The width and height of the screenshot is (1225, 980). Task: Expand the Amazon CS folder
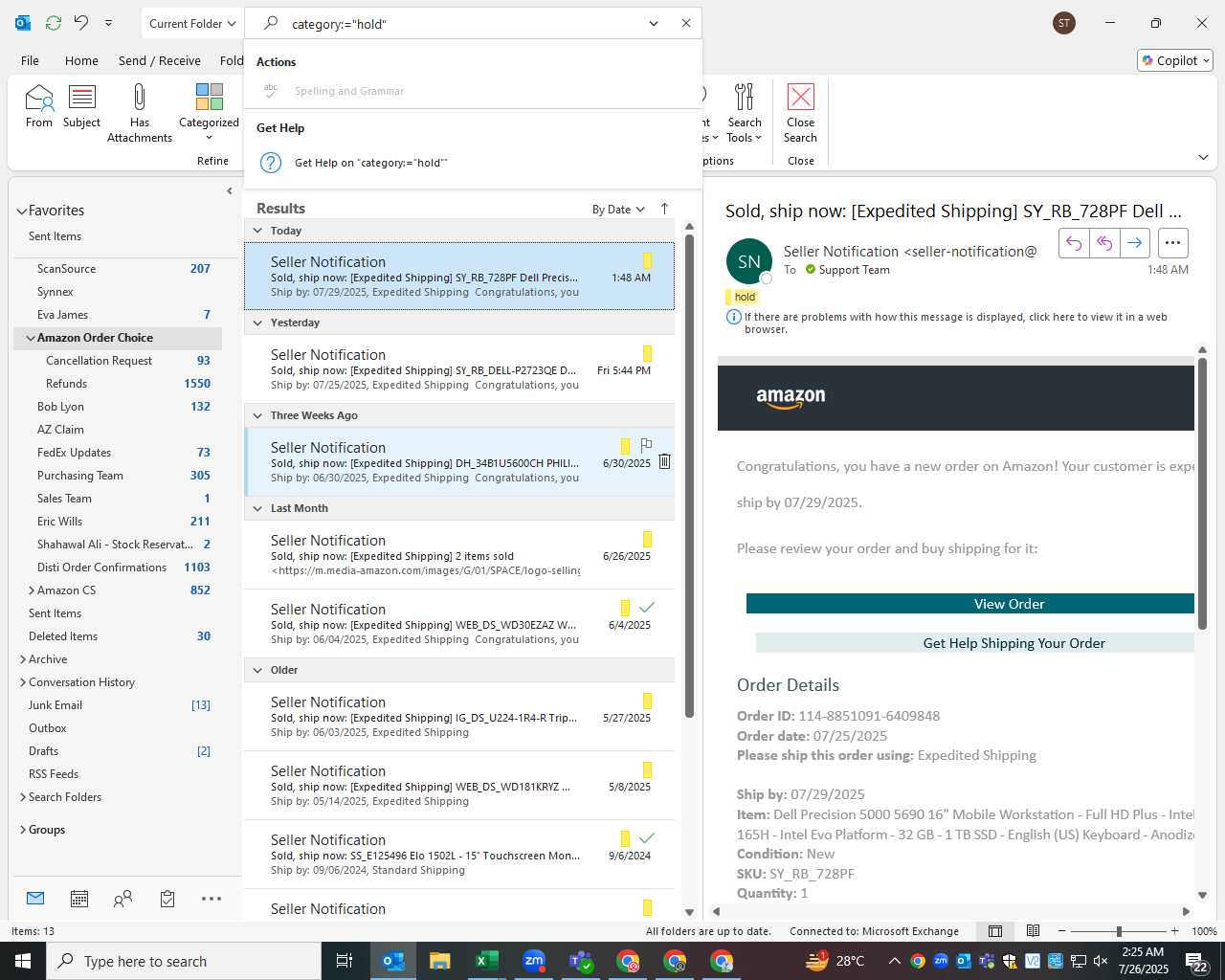click(x=32, y=590)
